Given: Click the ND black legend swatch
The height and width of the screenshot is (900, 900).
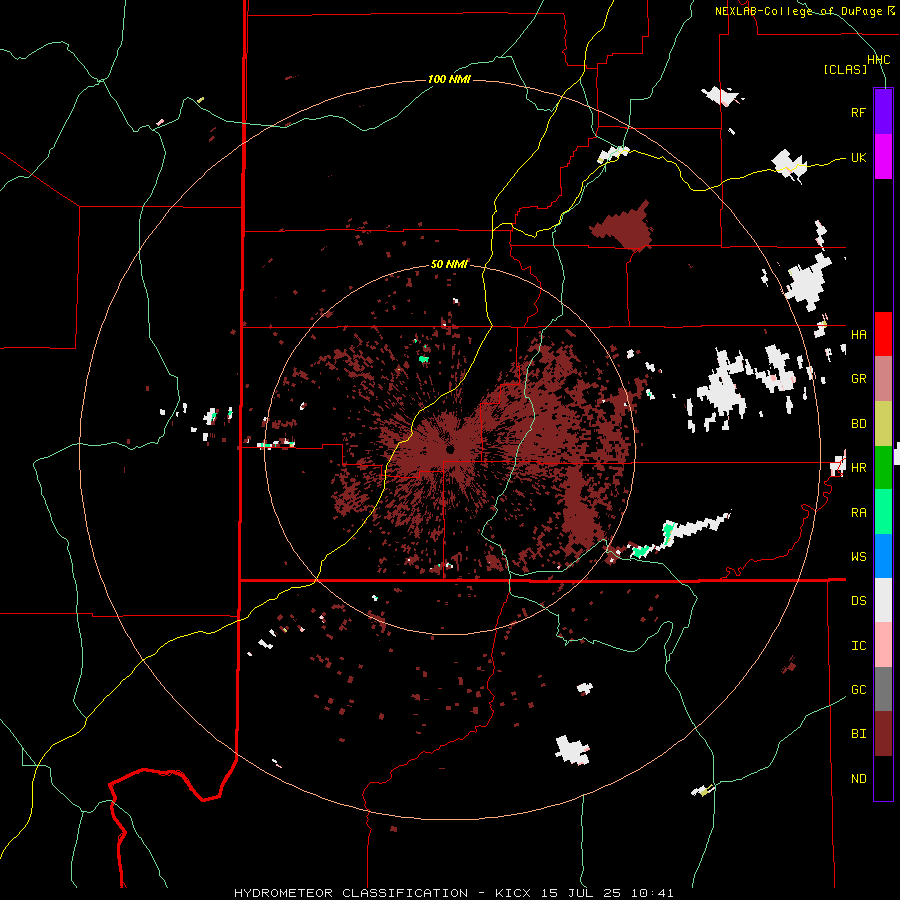Looking at the screenshot, I should pos(883,778).
